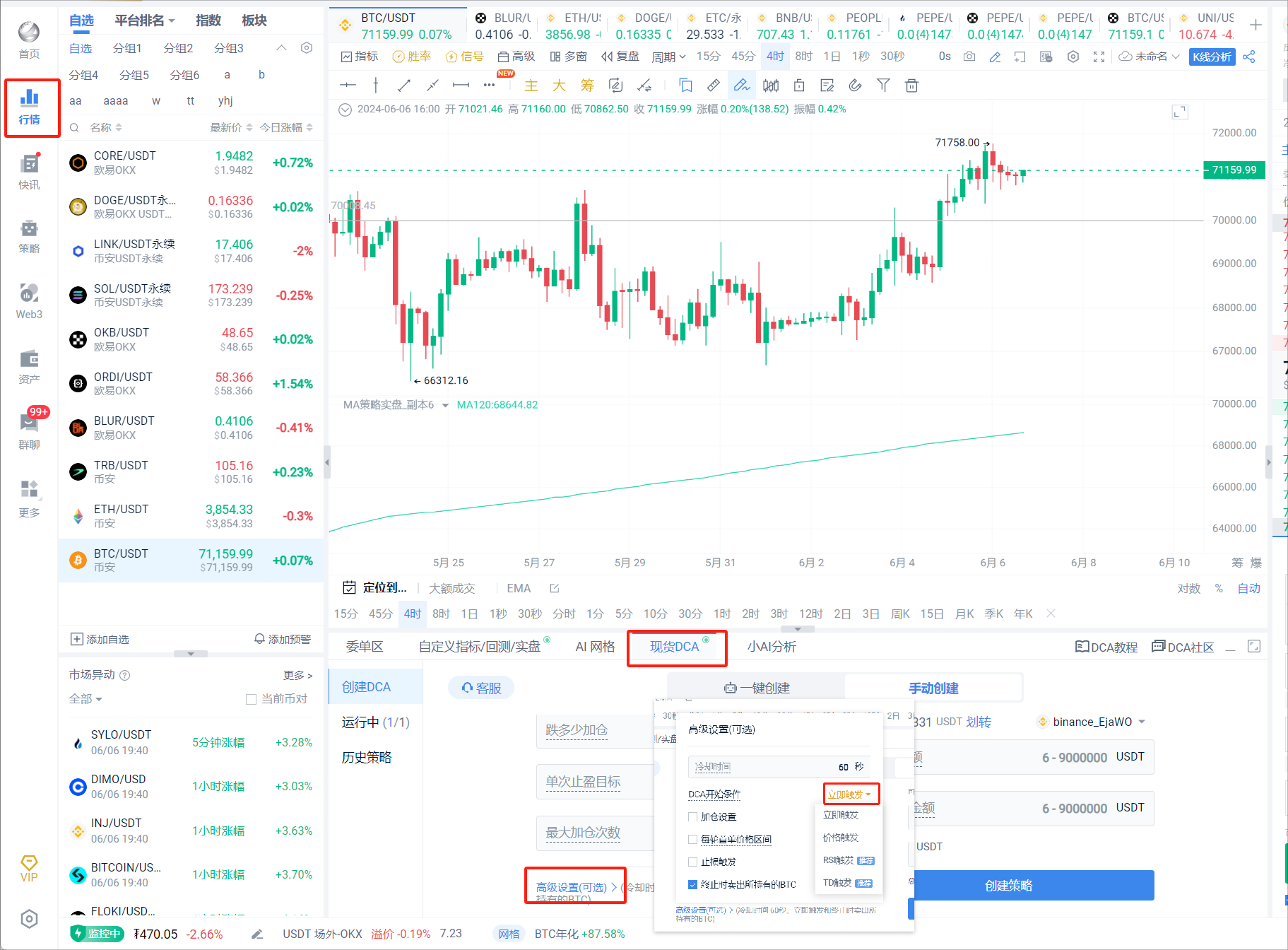
Task: Open the 首页 home sidebar icon
Action: point(29,40)
